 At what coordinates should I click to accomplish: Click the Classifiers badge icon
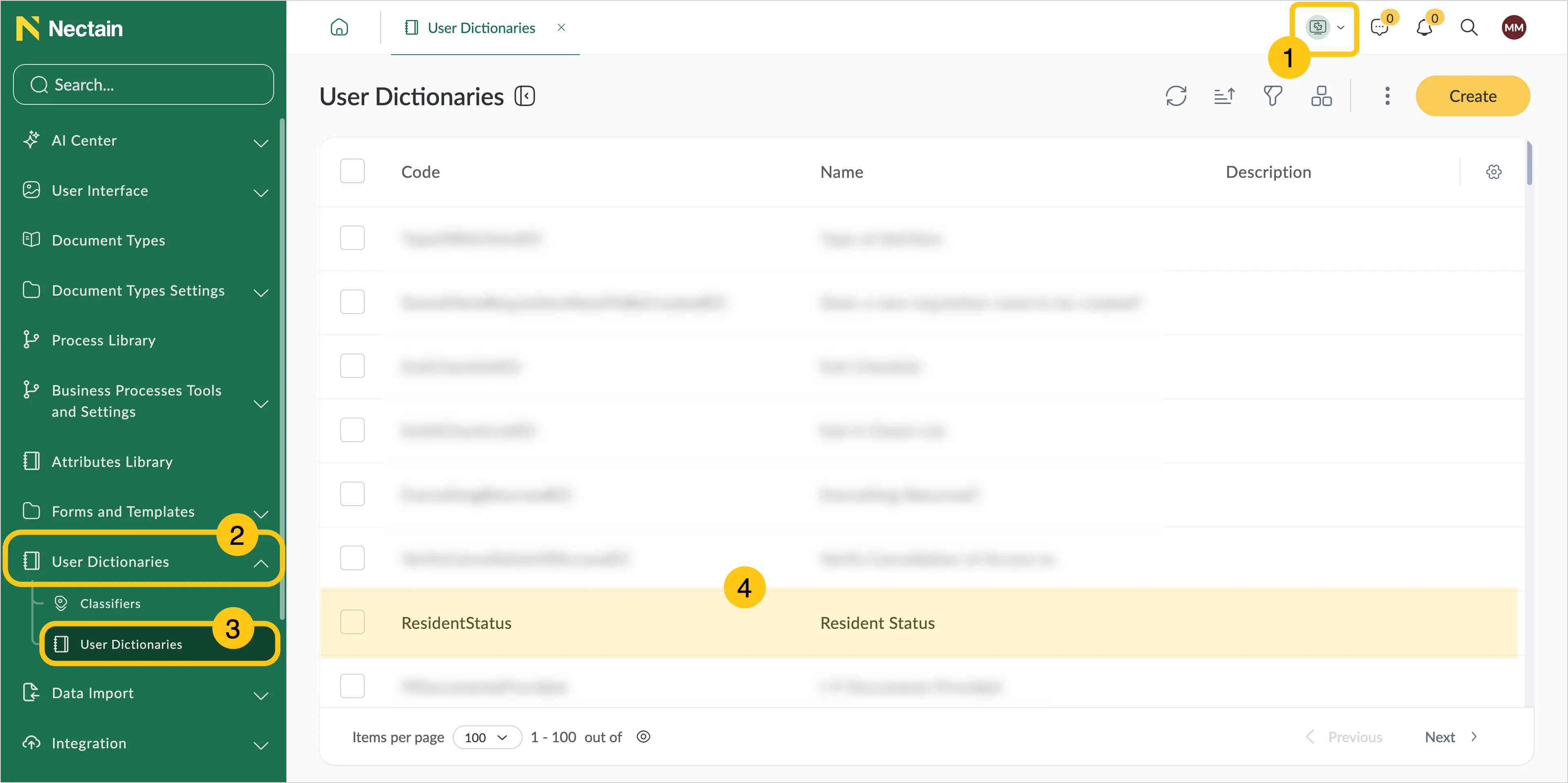point(61,603)
